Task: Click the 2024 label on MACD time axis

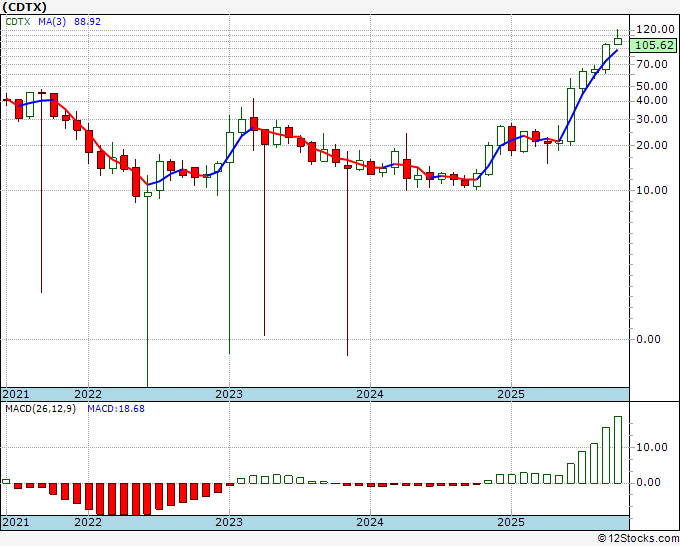Action: [370, 522]
